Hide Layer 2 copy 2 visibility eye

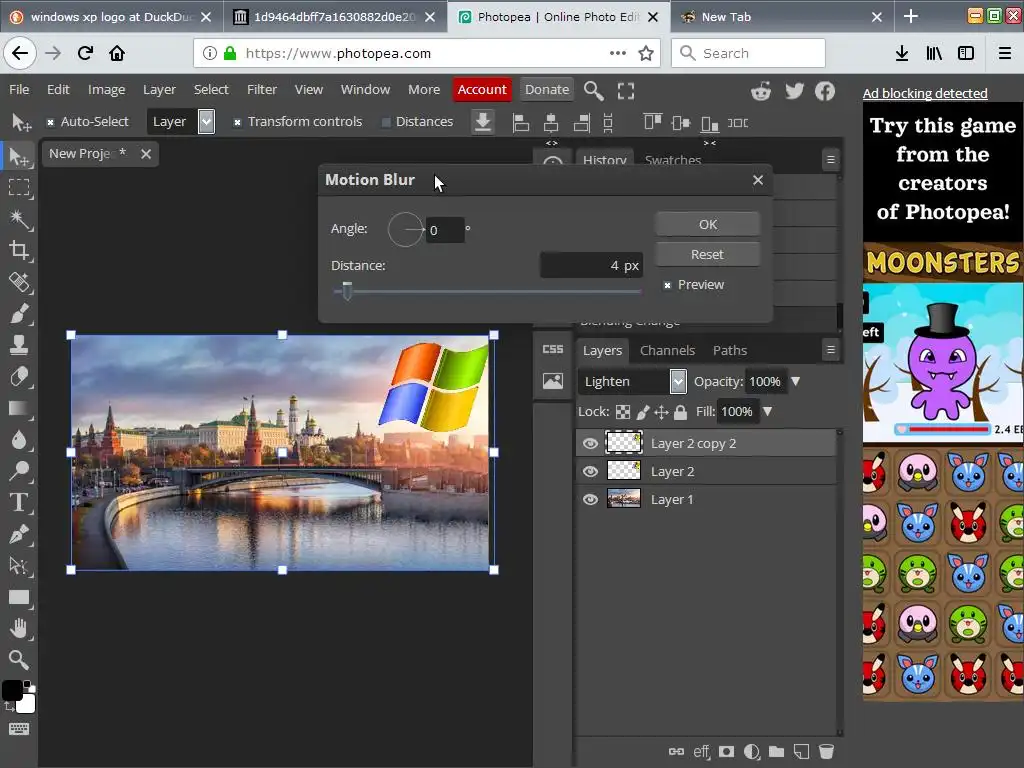[590, 443]
